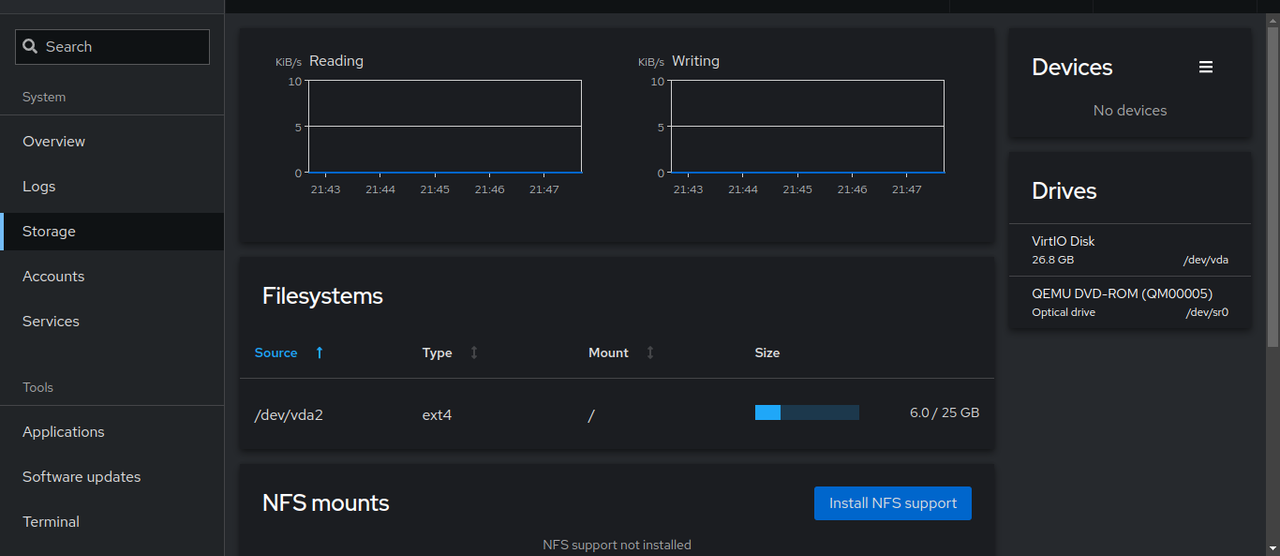Sort filesystems by Mount arrows icon
The image size is (1280, 556).
[x=650, y=353]
